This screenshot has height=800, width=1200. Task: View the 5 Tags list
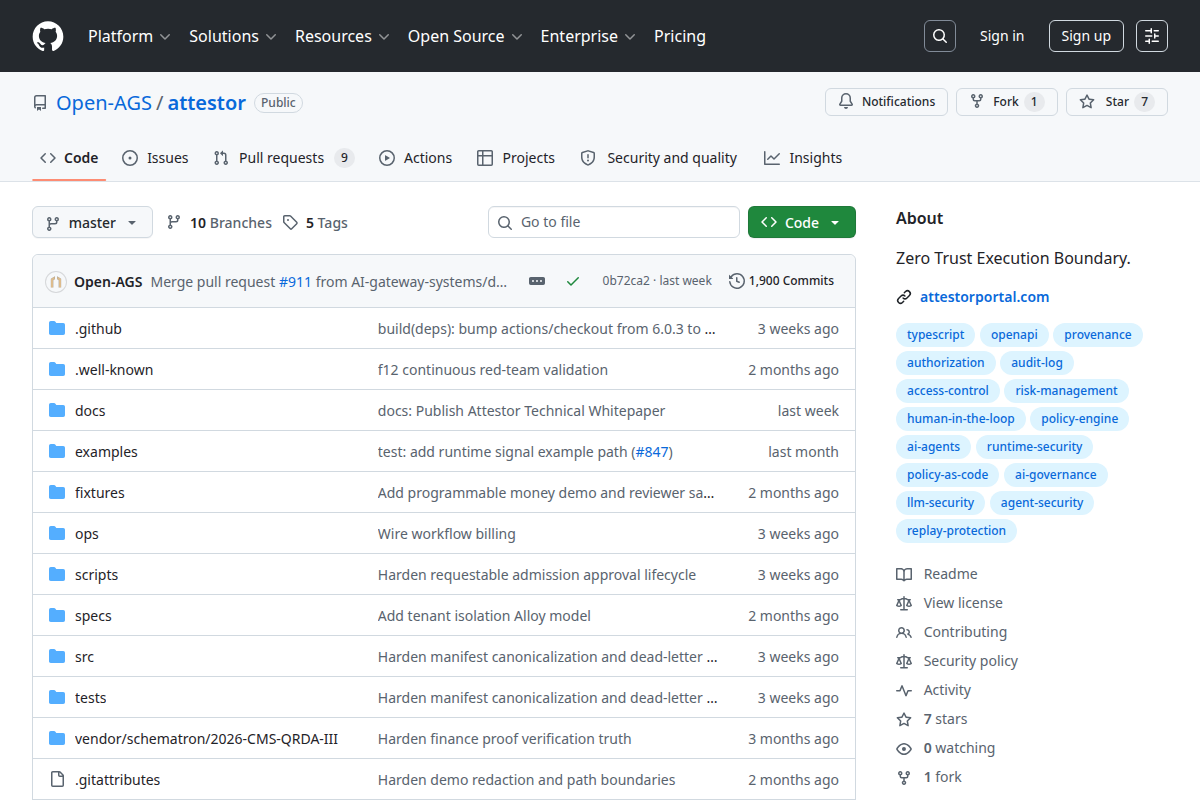315,223
